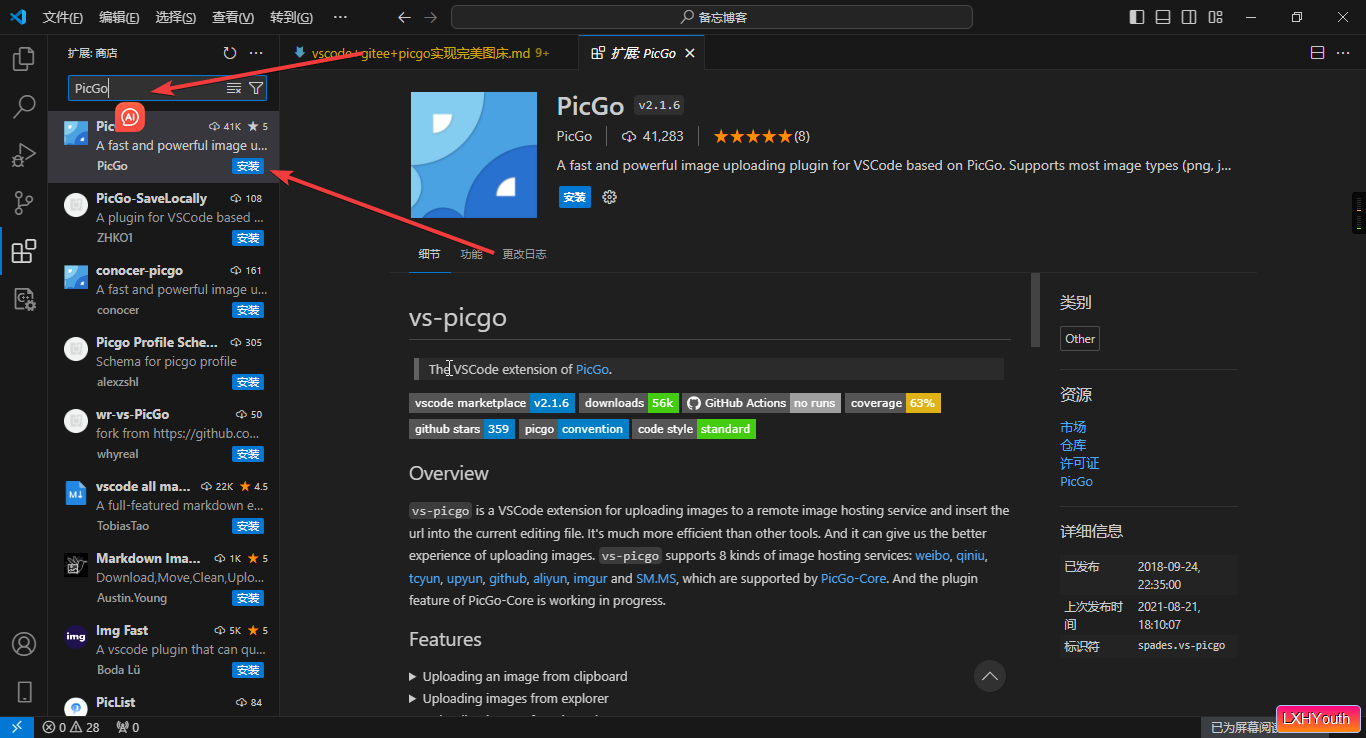Open the Explorer view
The width and height of the screenshot is (1366, 738).
click(x=24, y=59)
